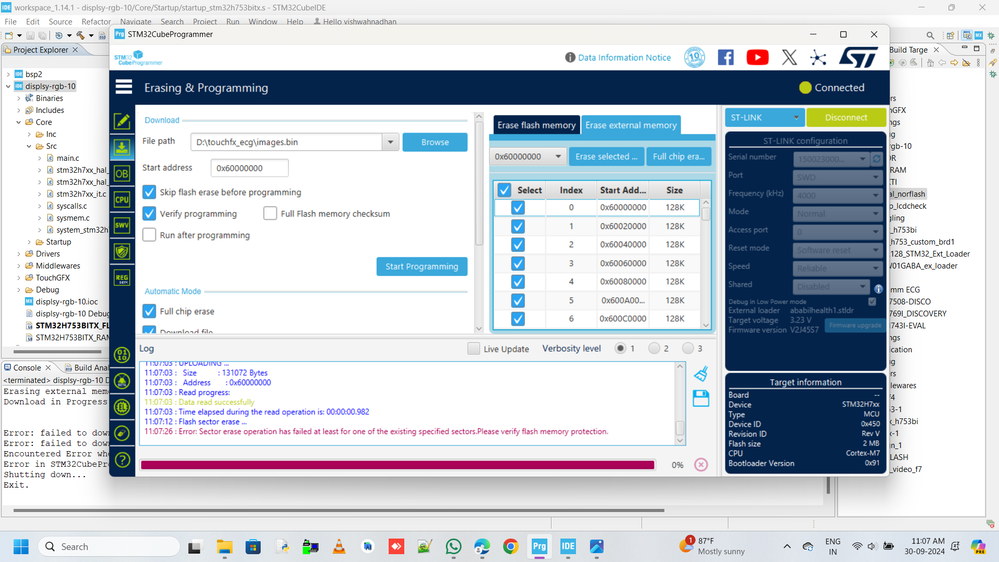Clear the log with the broom icon

[x=701, y=373]
